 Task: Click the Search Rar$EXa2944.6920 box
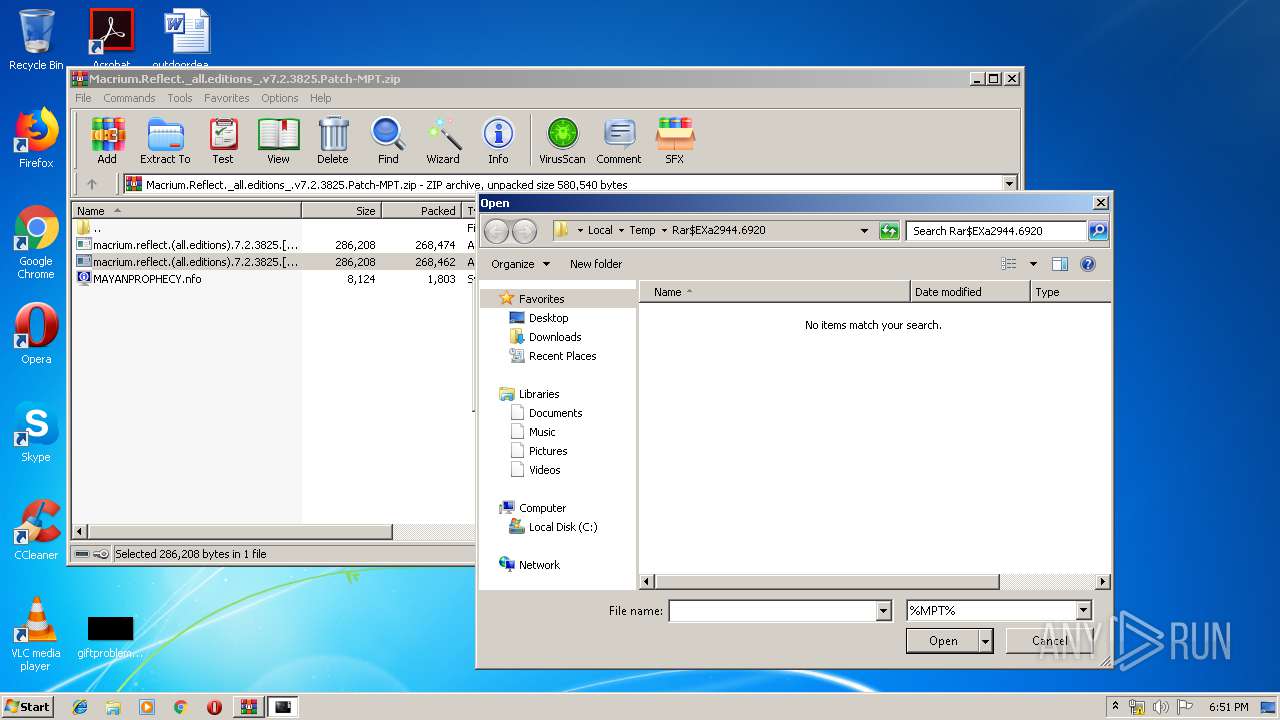(996, 230)
